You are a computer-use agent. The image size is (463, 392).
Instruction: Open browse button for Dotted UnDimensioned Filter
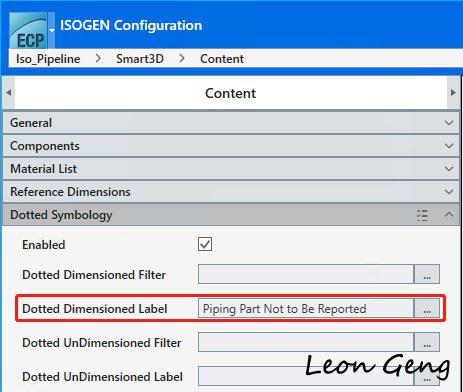coord(427,342)
